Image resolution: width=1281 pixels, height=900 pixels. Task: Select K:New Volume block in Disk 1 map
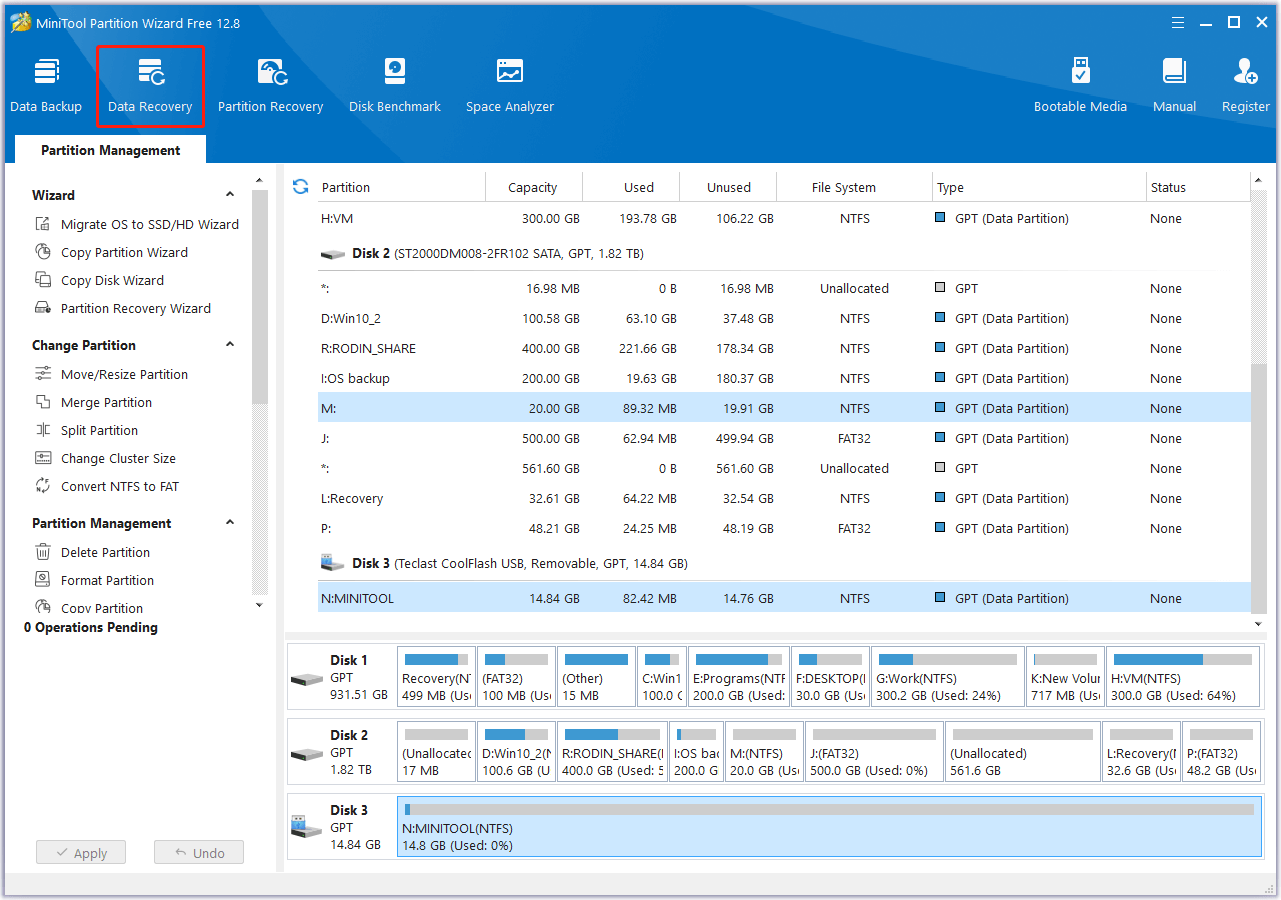point(1065,677)
